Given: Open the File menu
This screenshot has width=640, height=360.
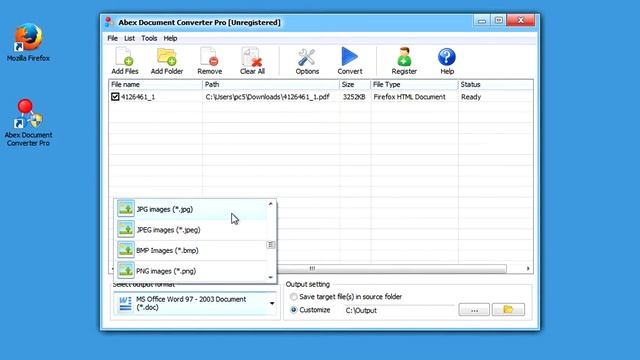Looking at the screenshot, I should 112,38.
